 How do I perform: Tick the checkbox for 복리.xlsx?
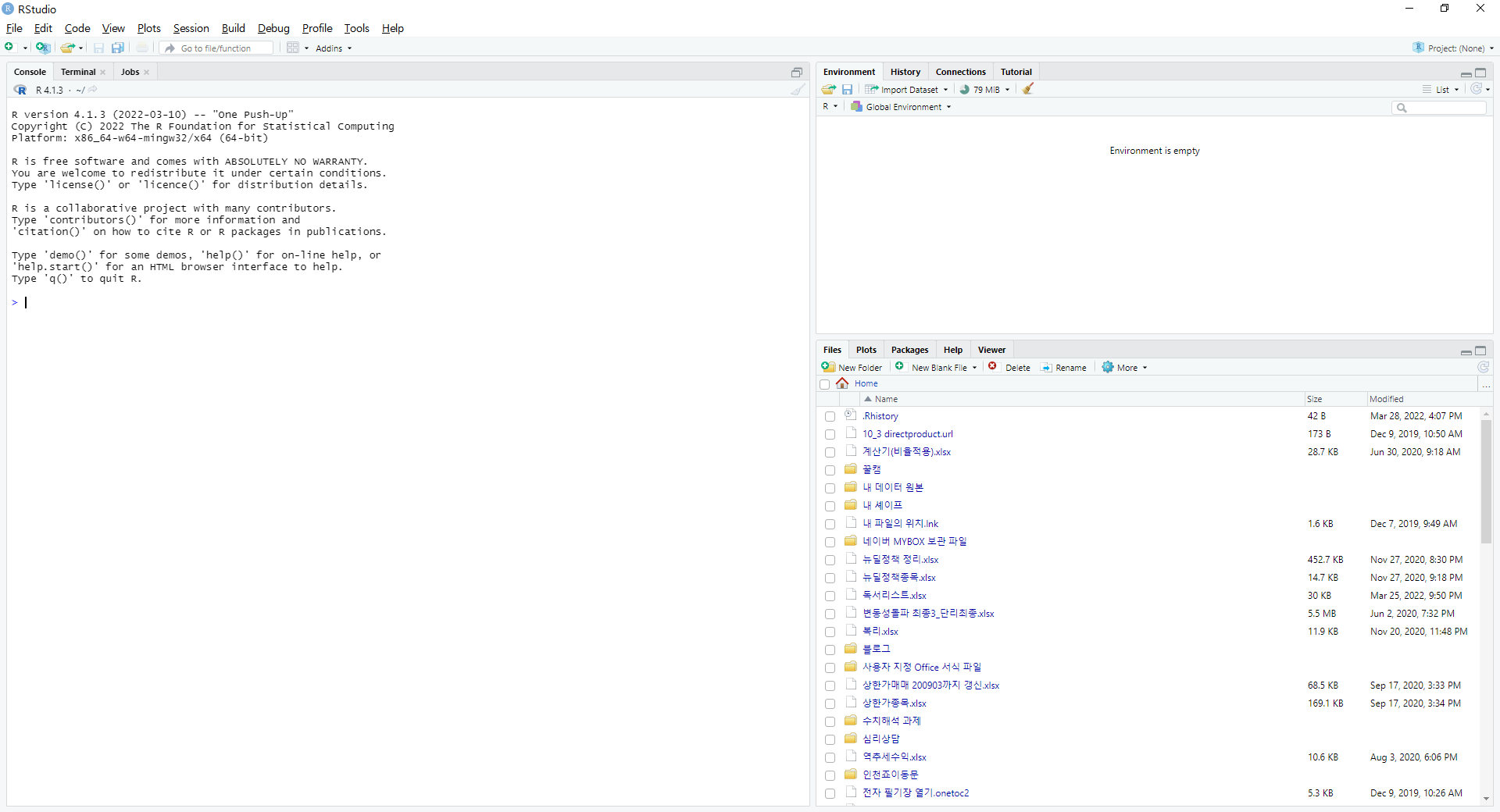tap(830, 632)
